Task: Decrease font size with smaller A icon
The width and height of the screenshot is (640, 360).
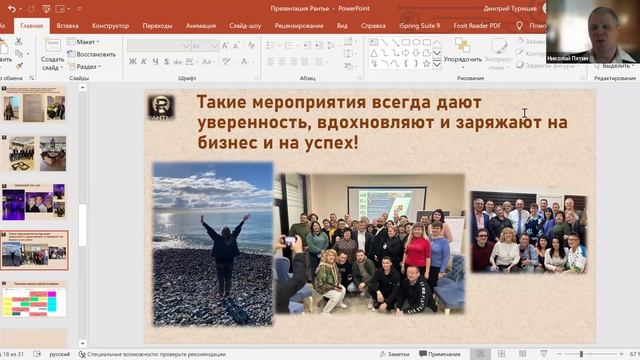Action: pyautogui.click(x=236, y=46)
